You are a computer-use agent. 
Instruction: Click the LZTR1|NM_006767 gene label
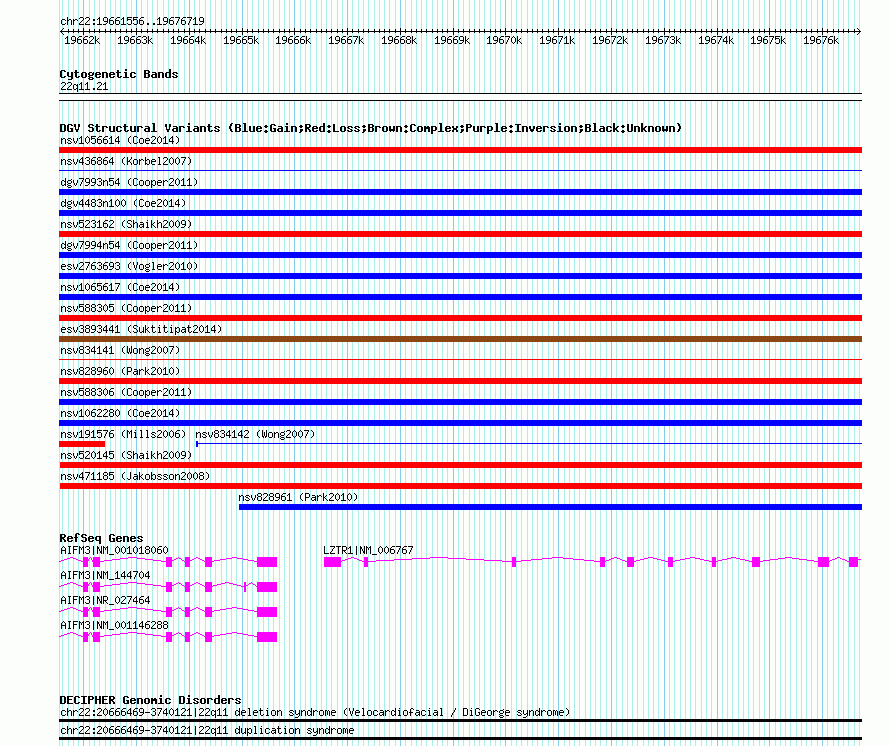pyautogui.click(x=368, y=550)
